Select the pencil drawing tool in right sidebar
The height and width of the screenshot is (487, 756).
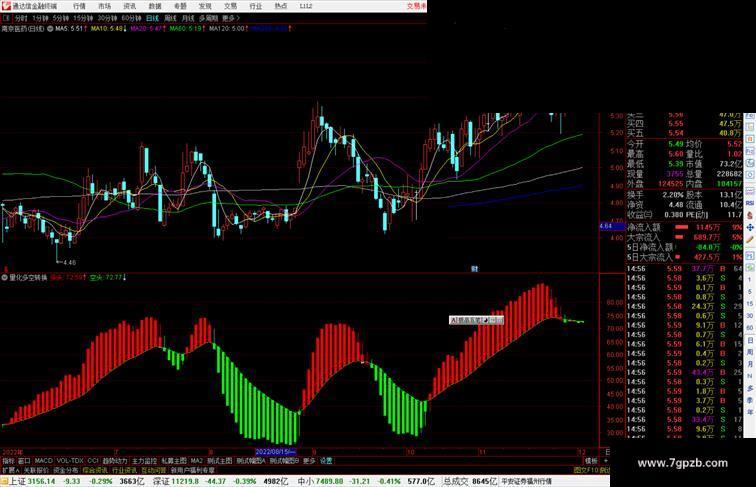750,239
